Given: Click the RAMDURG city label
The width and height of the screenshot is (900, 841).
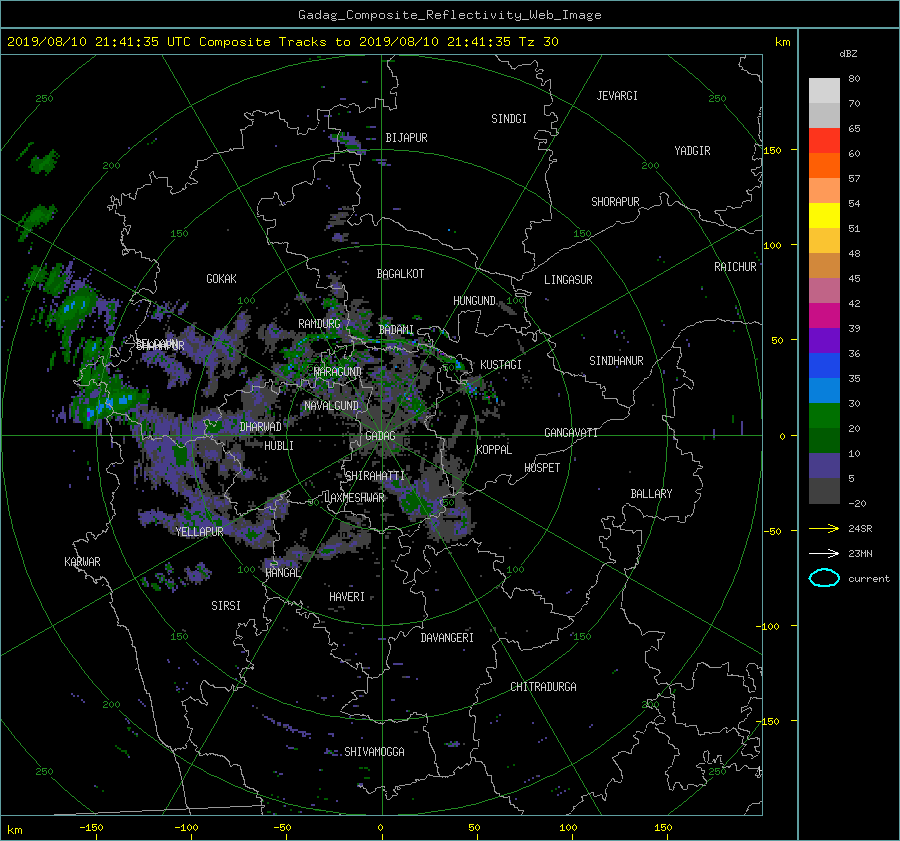Looking at the screenshot, I should 319,324.
